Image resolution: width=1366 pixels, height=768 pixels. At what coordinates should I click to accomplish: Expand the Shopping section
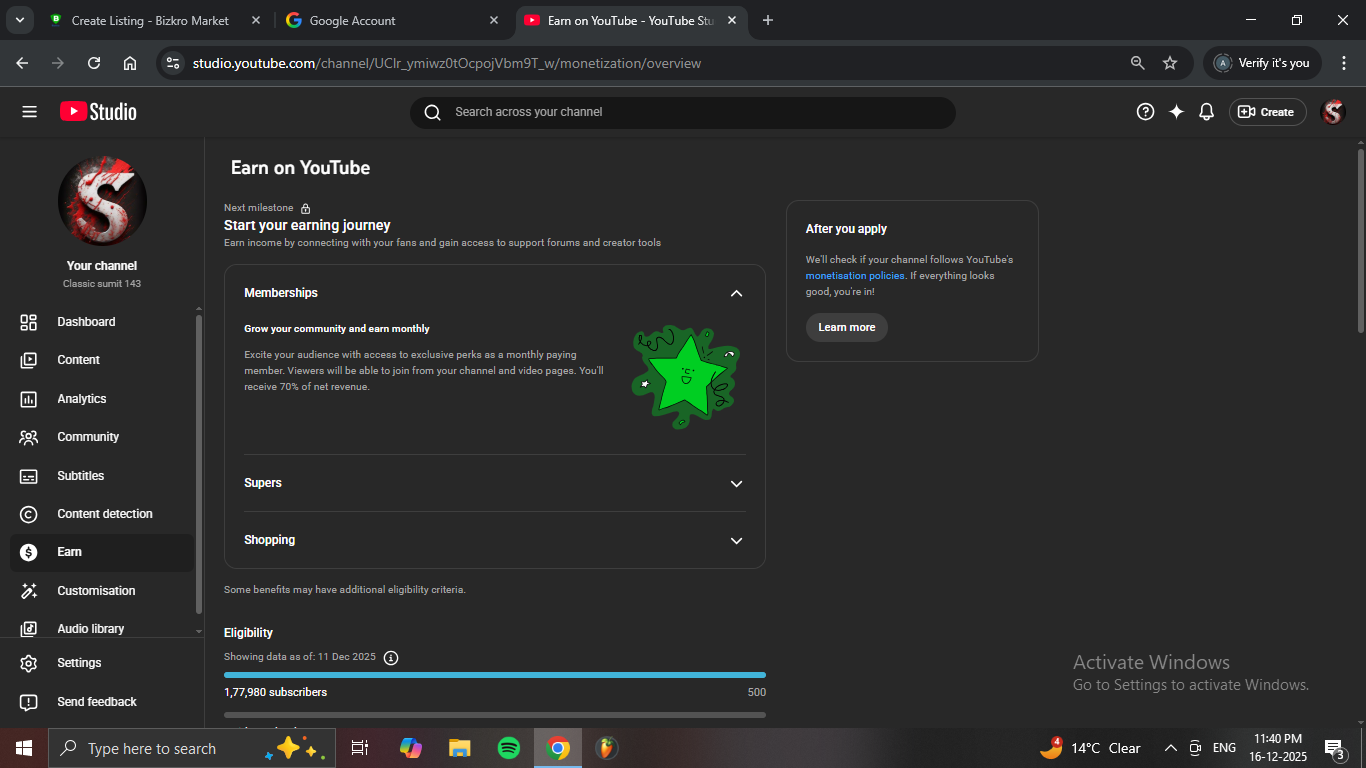point(736,540)
